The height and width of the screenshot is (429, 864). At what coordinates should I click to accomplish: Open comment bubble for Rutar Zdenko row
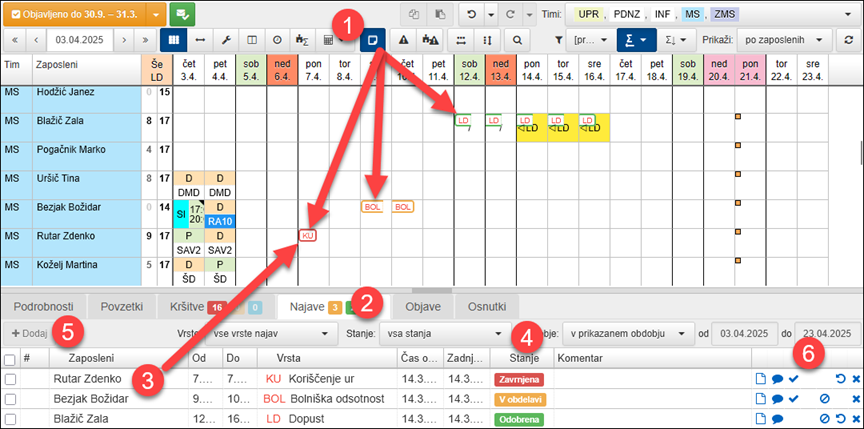(777, 379)
